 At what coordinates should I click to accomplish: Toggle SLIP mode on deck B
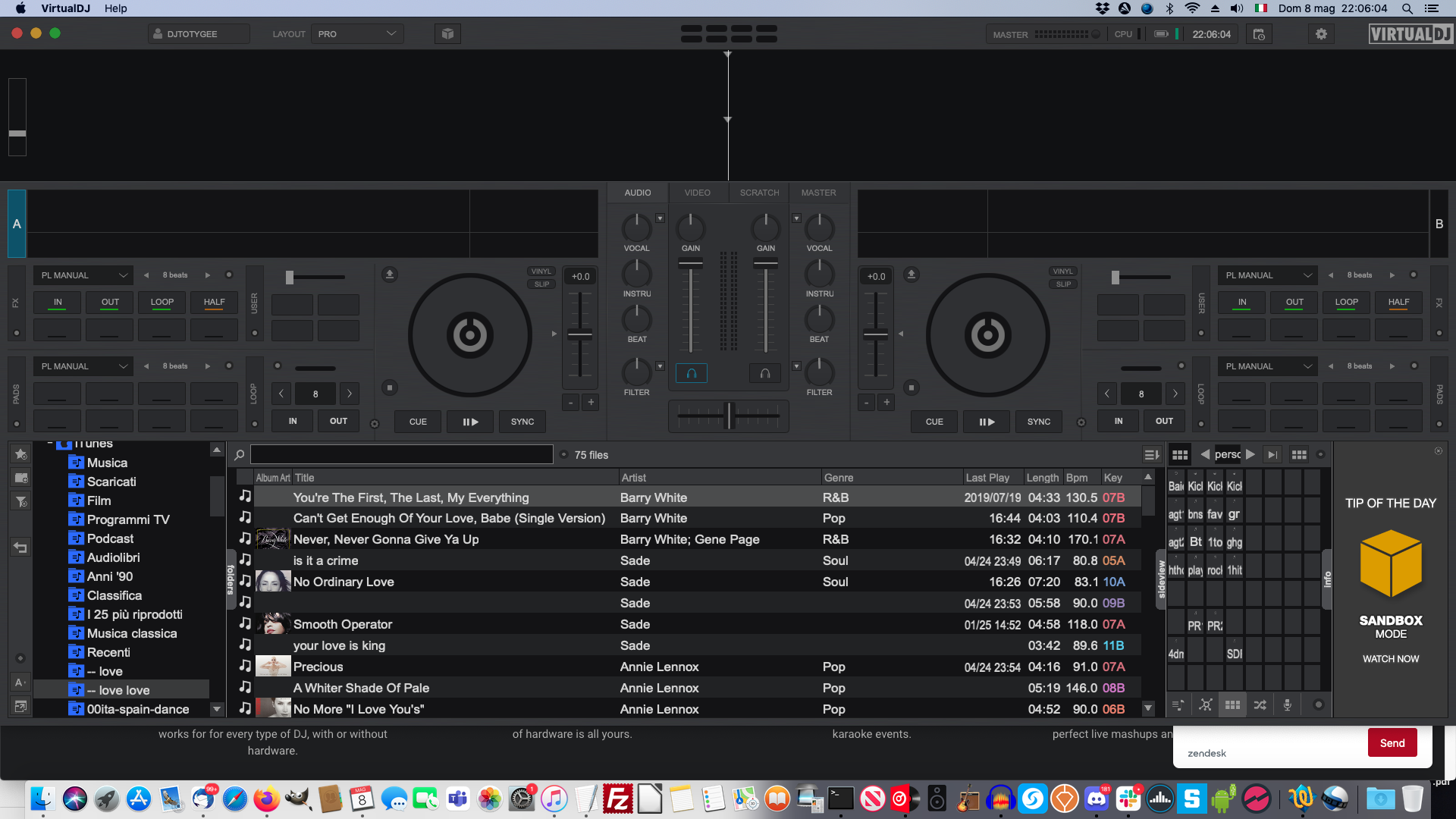click(x=1063, y=284)
